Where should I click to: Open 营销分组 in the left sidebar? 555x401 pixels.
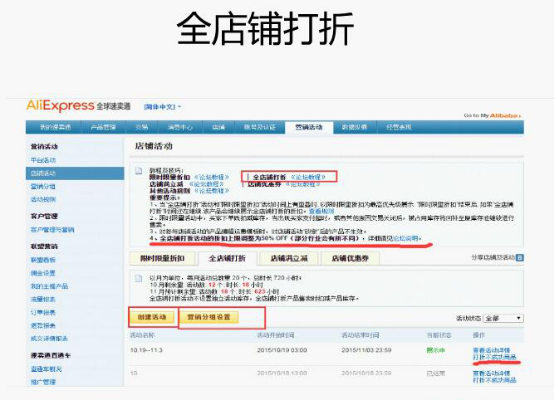click(x=43, y=186)
